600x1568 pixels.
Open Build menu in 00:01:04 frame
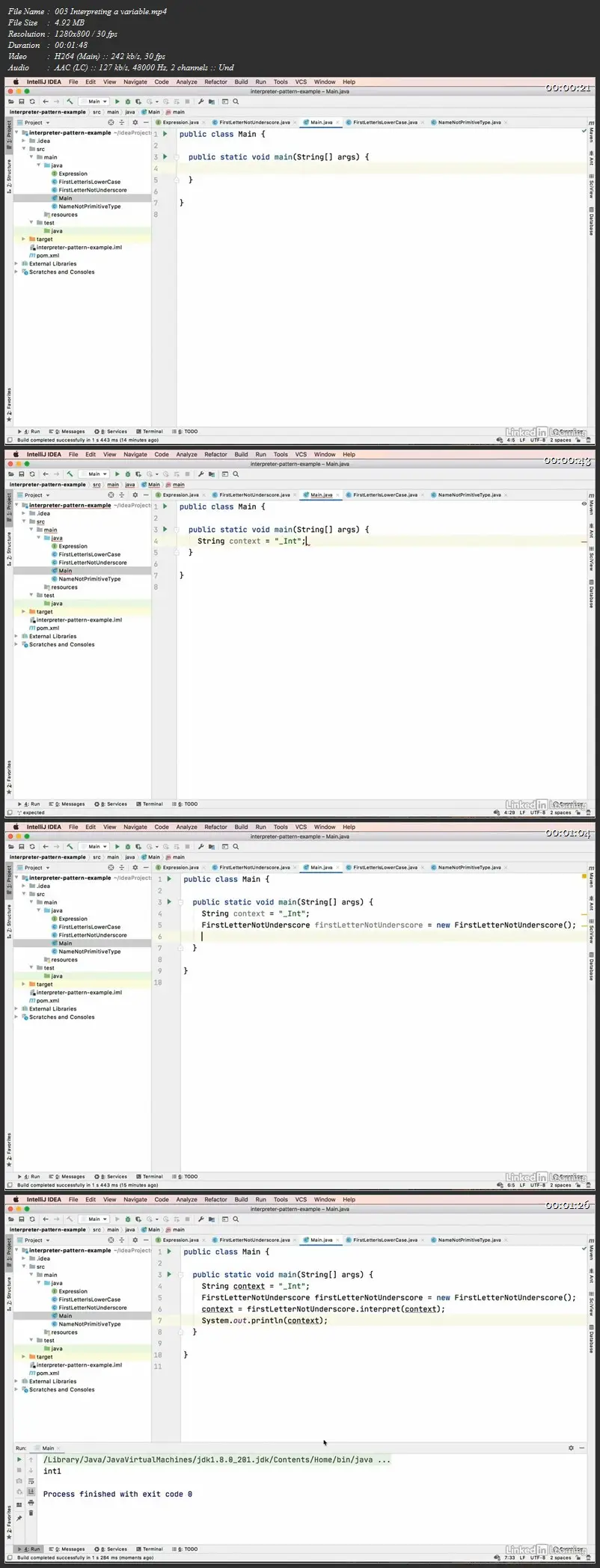[241, 827]
